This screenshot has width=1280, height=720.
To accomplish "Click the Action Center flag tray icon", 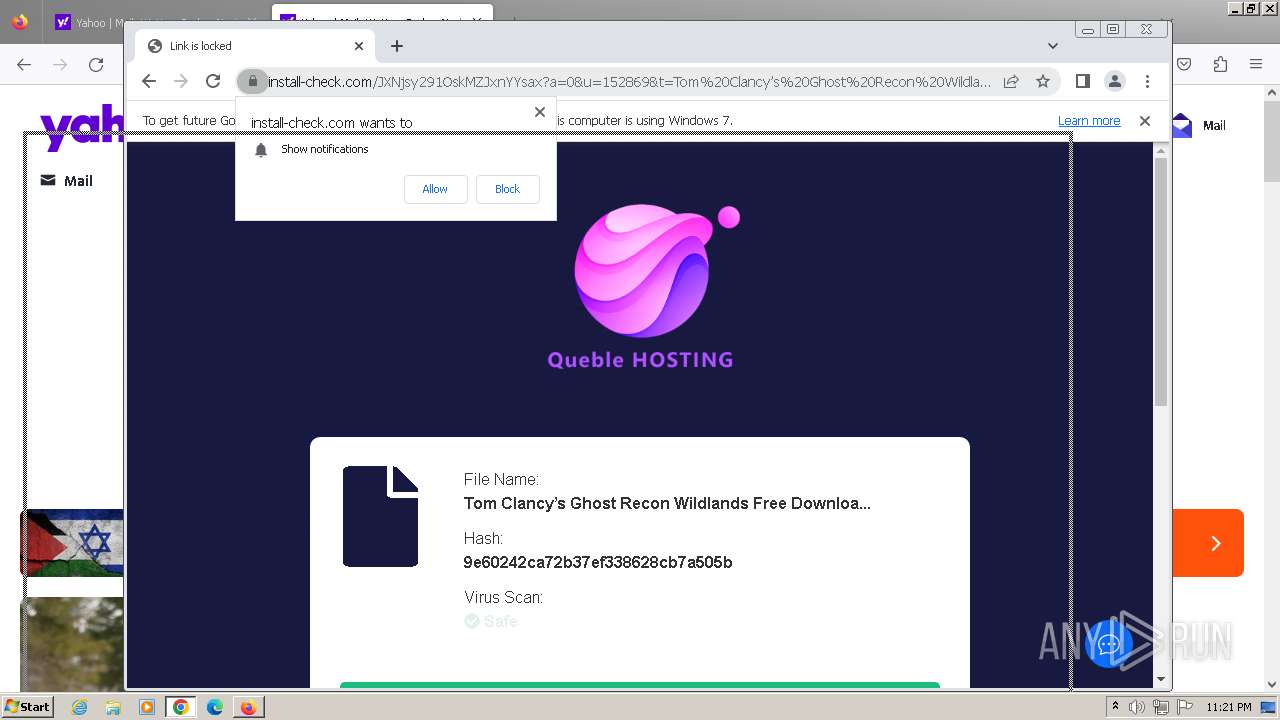I will (x=1185, y=707).
